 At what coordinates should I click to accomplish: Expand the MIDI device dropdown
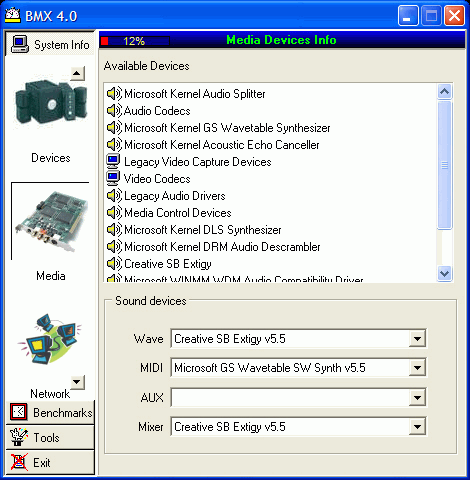(x=417, y=368)
